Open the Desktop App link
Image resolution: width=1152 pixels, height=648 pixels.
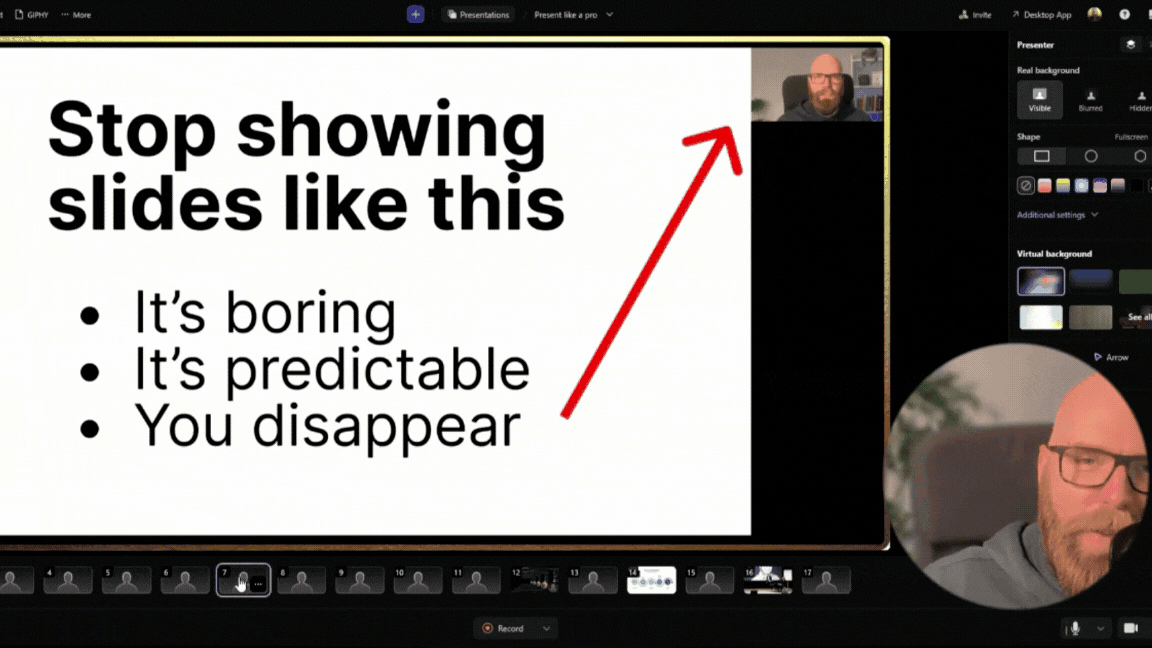(1041, 15)
